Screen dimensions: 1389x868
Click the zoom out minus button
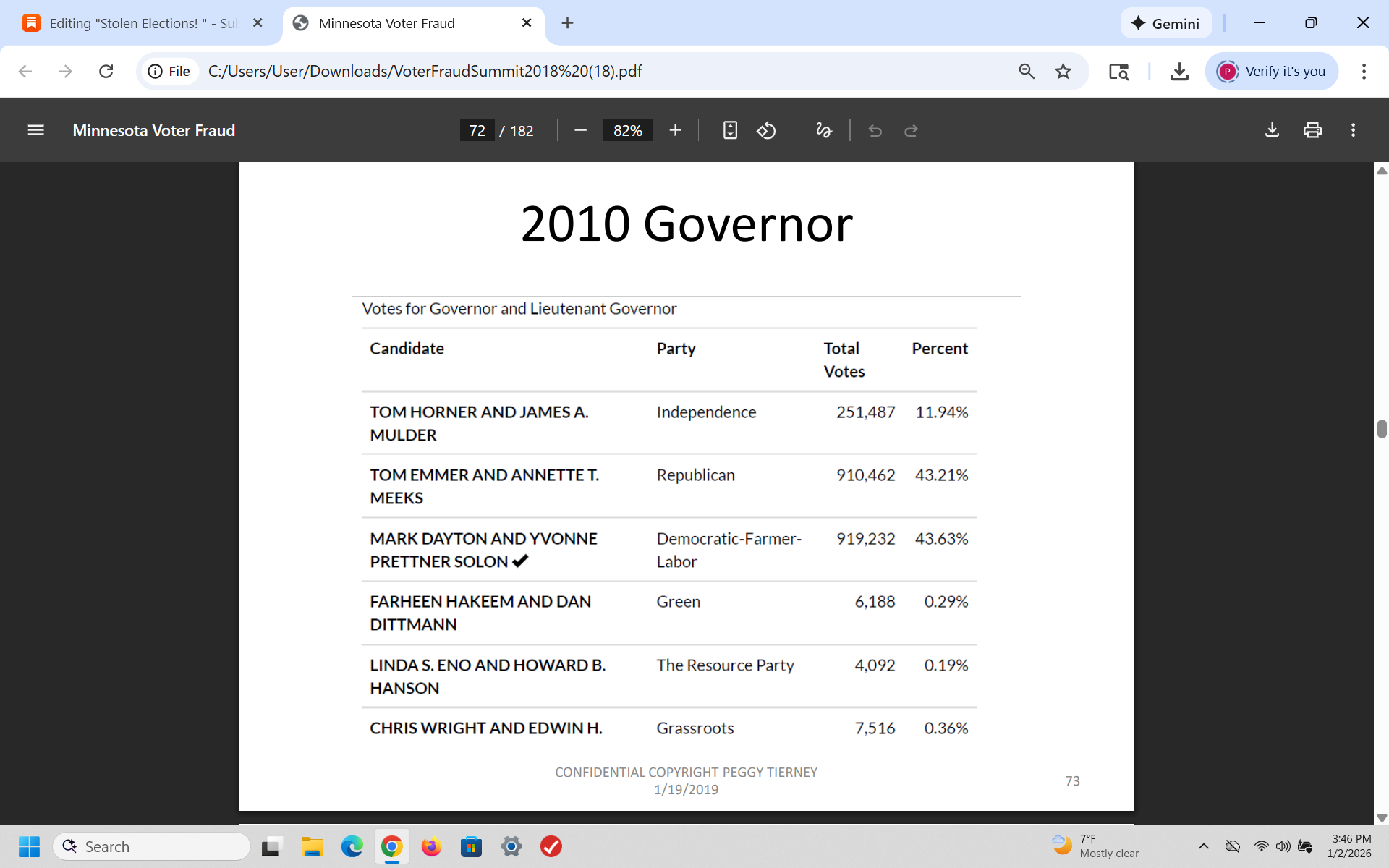580,130
